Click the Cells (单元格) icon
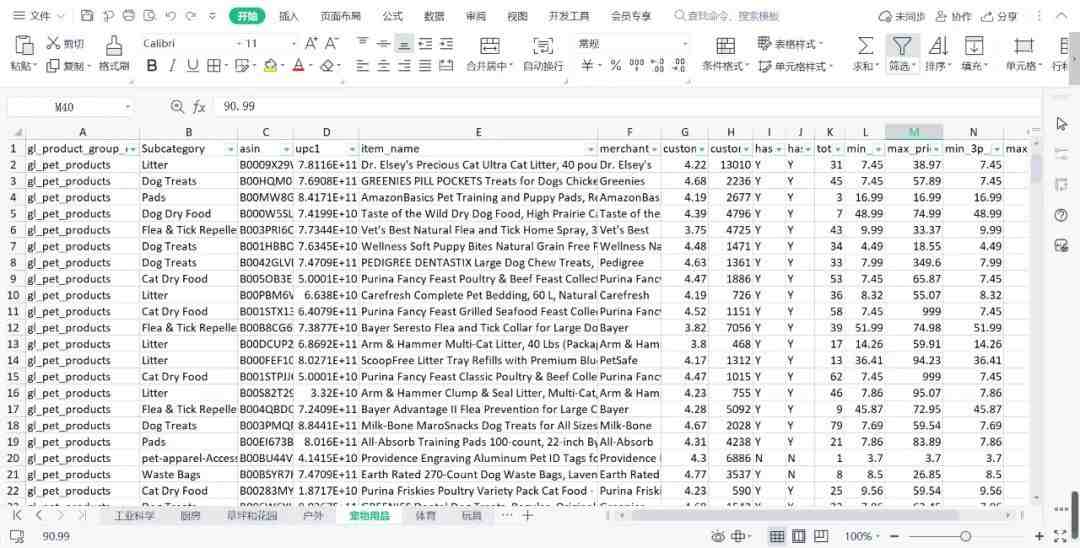 [1024, 45]
